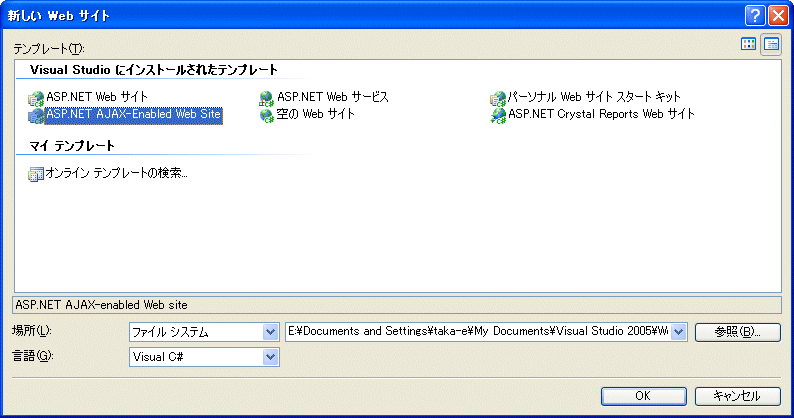This screenshot has width=794, height=418.
Task: Close the 新しい Web サイト dialog
Action: point(778,15)
